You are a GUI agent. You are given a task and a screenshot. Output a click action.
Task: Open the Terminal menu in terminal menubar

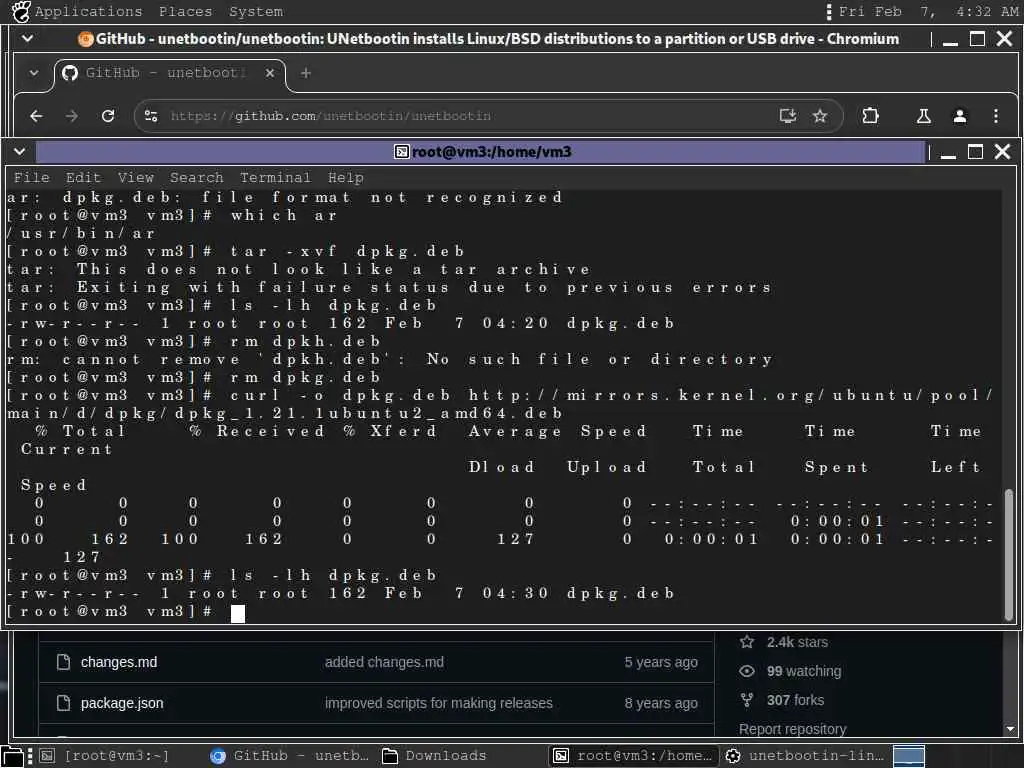(x=275, y=177)
